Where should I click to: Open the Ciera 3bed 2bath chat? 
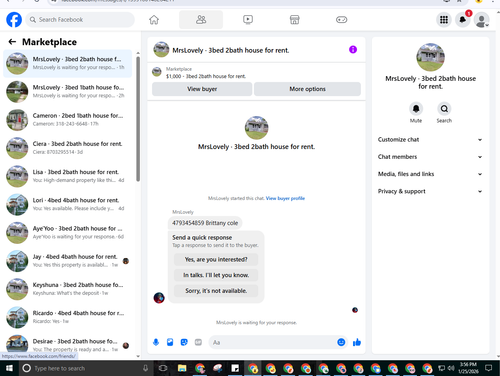pyautogui.click(x=68, y=148)
